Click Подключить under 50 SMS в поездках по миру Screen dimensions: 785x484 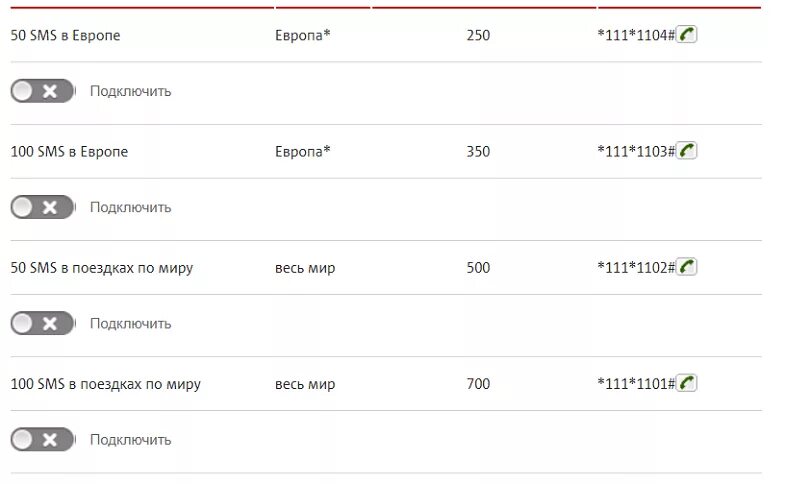coord(131,323)
